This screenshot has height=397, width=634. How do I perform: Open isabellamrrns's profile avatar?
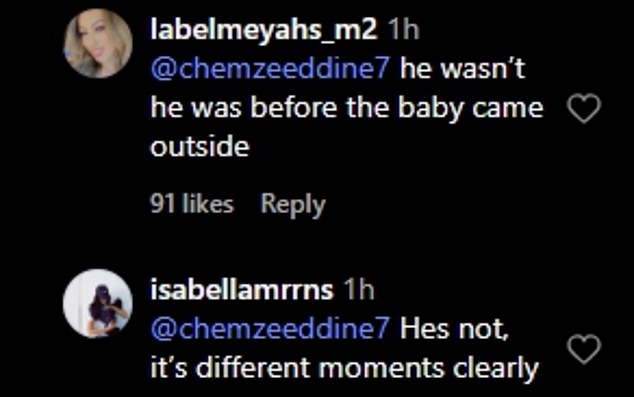[98, 303]
